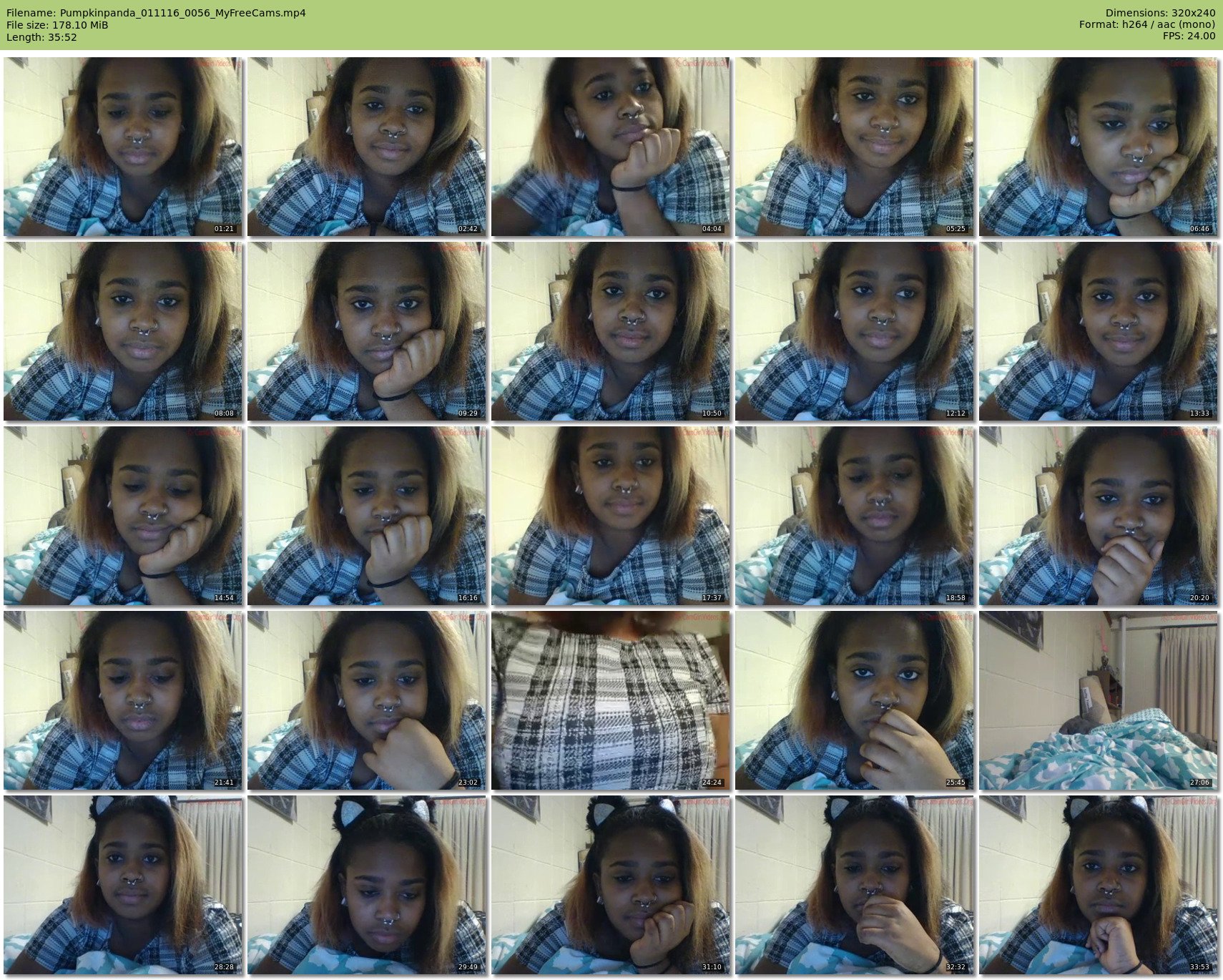This screenshot has width=1223, height=980.
Task: Open the frame stamped 29:49
Action: point(367,885)
